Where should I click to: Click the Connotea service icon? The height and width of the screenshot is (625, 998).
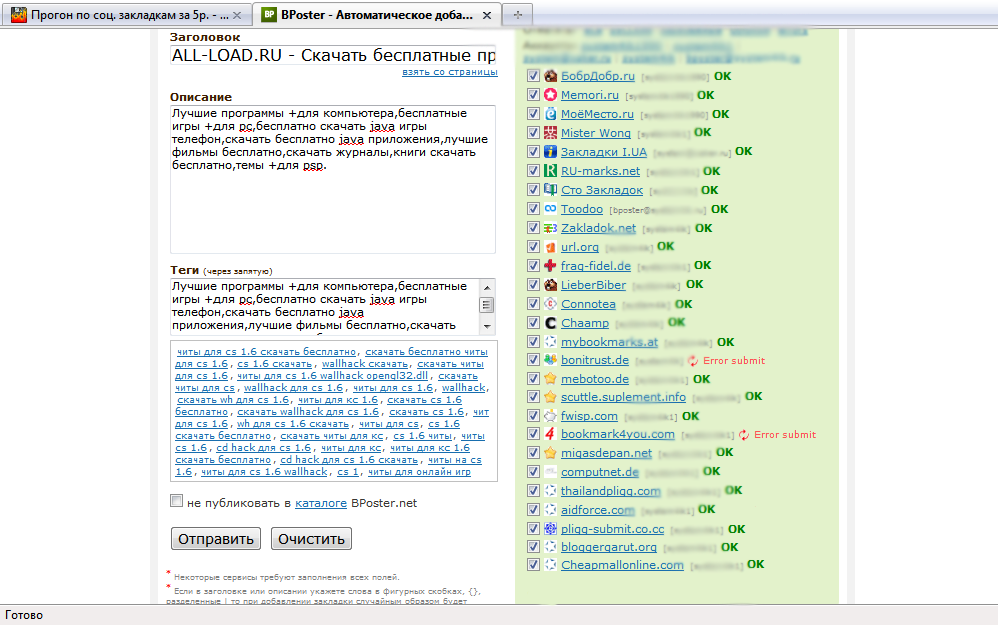coord(551,304)
